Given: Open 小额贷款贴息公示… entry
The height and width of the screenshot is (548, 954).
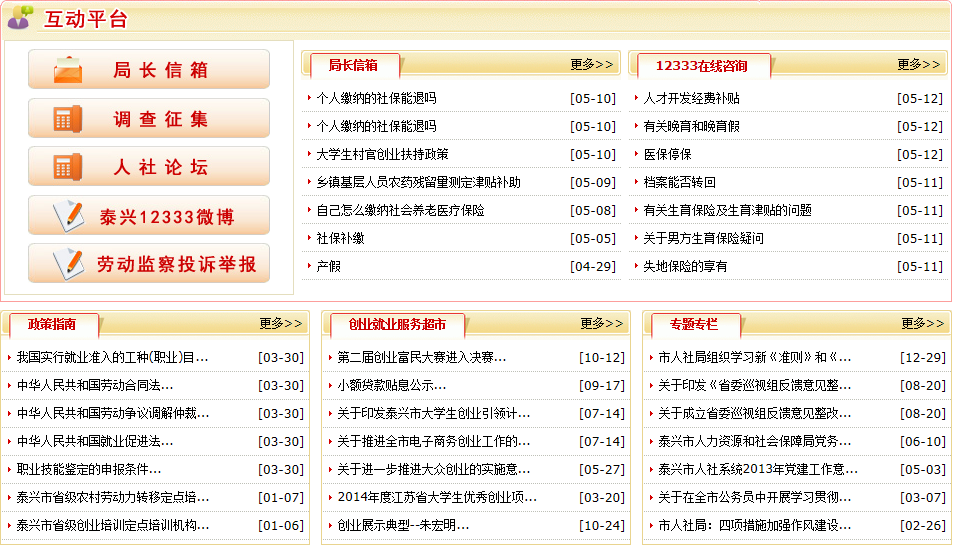Looking at the screenshot, I should (391, 386).
